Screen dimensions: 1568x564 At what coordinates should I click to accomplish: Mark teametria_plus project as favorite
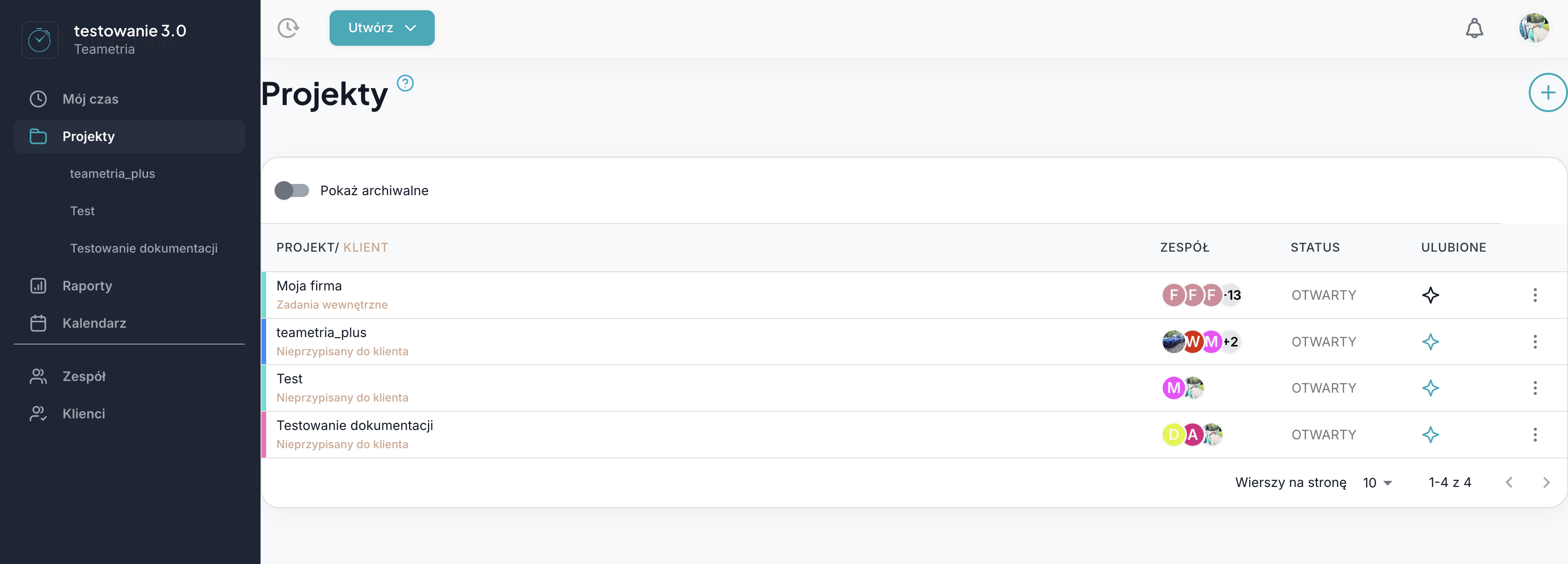[x=1430, y=342]
